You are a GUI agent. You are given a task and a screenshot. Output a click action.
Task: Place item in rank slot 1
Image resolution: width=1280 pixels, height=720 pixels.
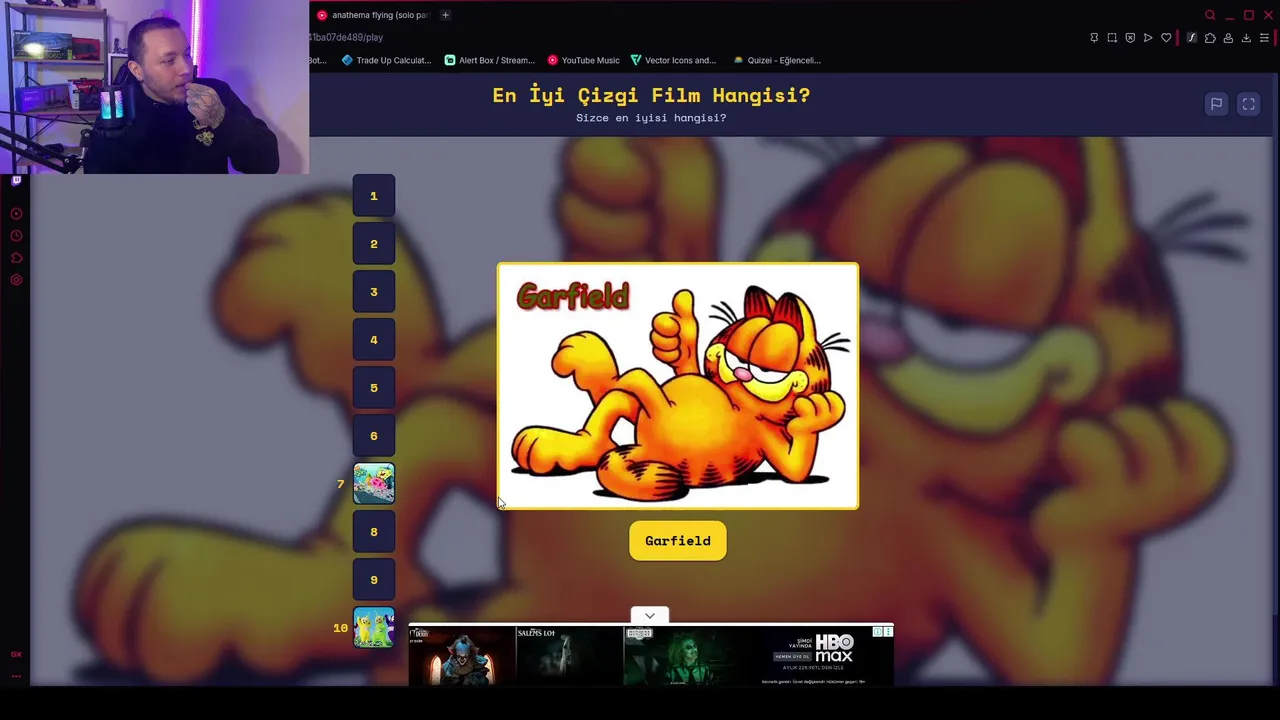click(374, 196)
